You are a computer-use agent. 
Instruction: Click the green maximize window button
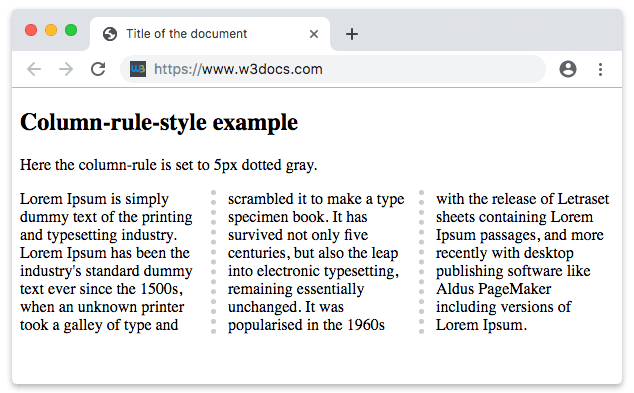tap(71, 30)
